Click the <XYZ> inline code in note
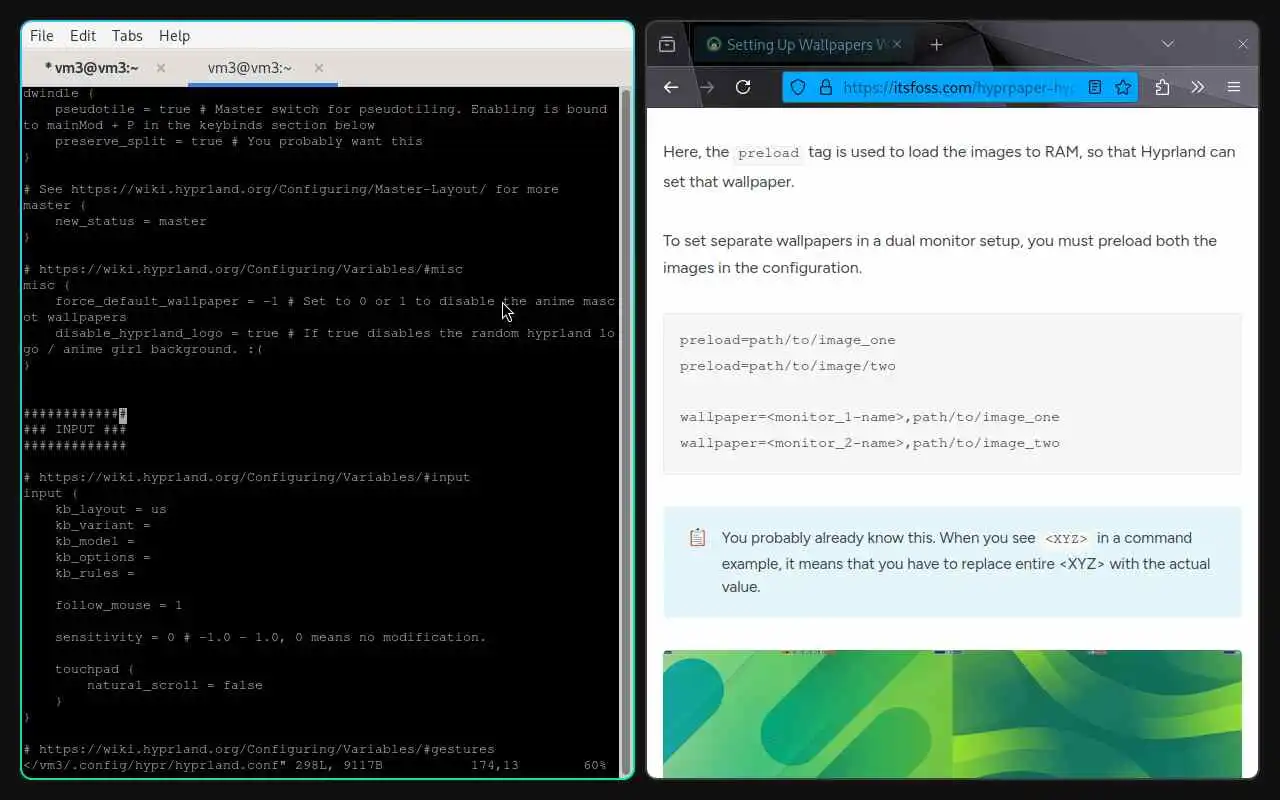The height and width of the screenshot is (800, 1280). point(1066,539)
